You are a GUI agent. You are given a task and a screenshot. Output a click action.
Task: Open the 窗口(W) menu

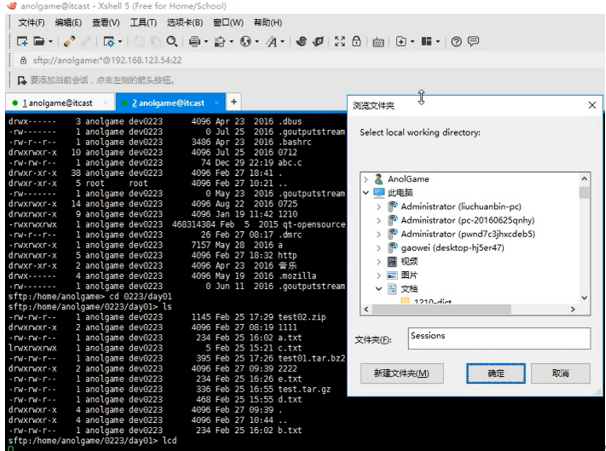point(228,22)
